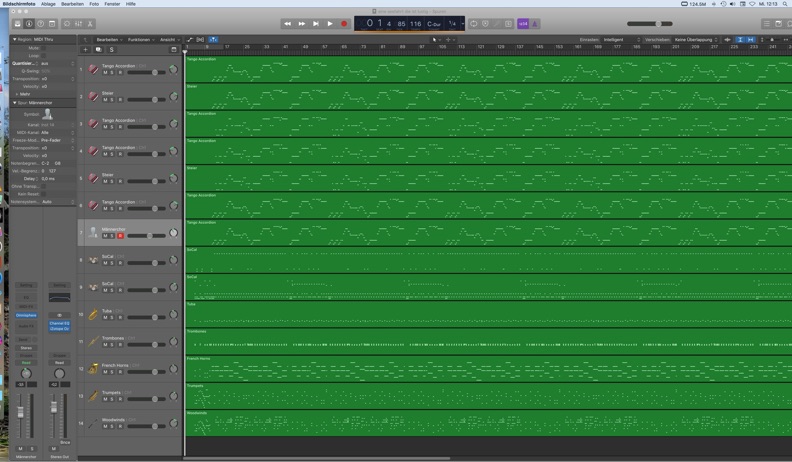The width and height of the screenshot is (792, 462).
Task: Open the Freeze-Modus Pre-Fader dropdown
Action: (x=57, y=140)
